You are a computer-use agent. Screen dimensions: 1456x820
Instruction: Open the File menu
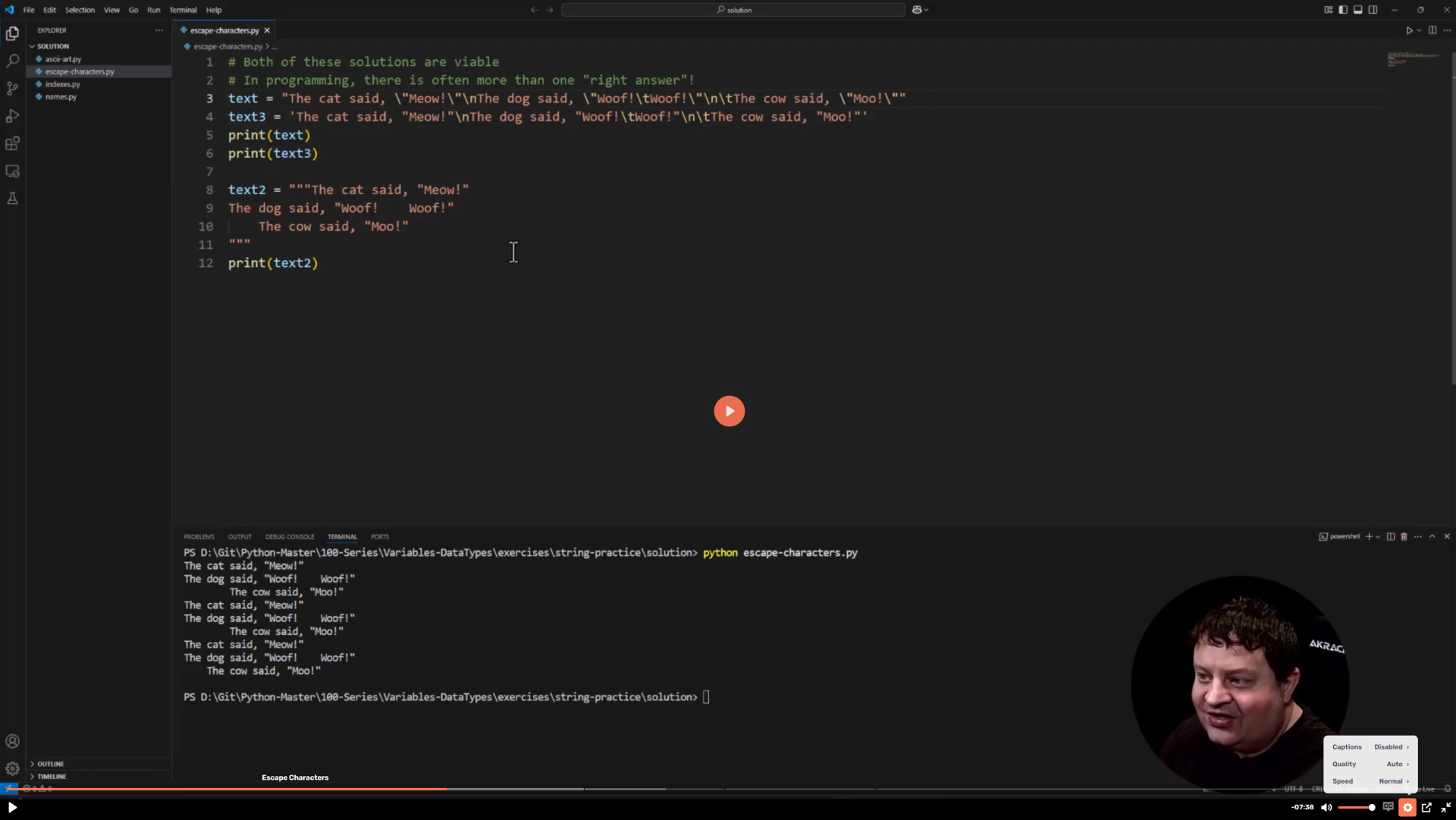pos(29,10)
